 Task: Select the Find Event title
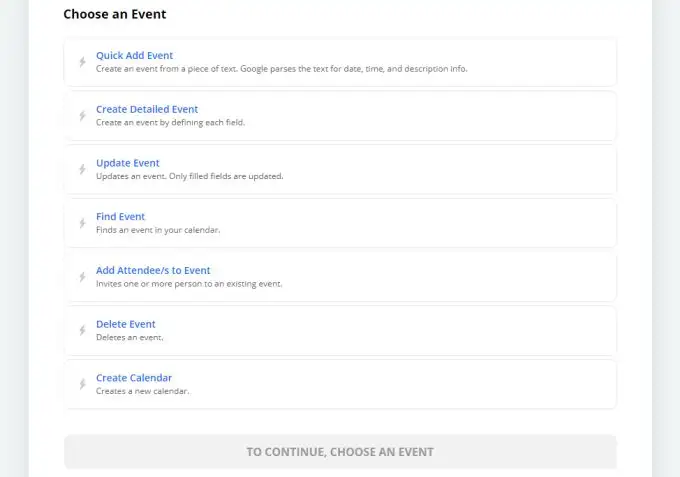[120, 216]
